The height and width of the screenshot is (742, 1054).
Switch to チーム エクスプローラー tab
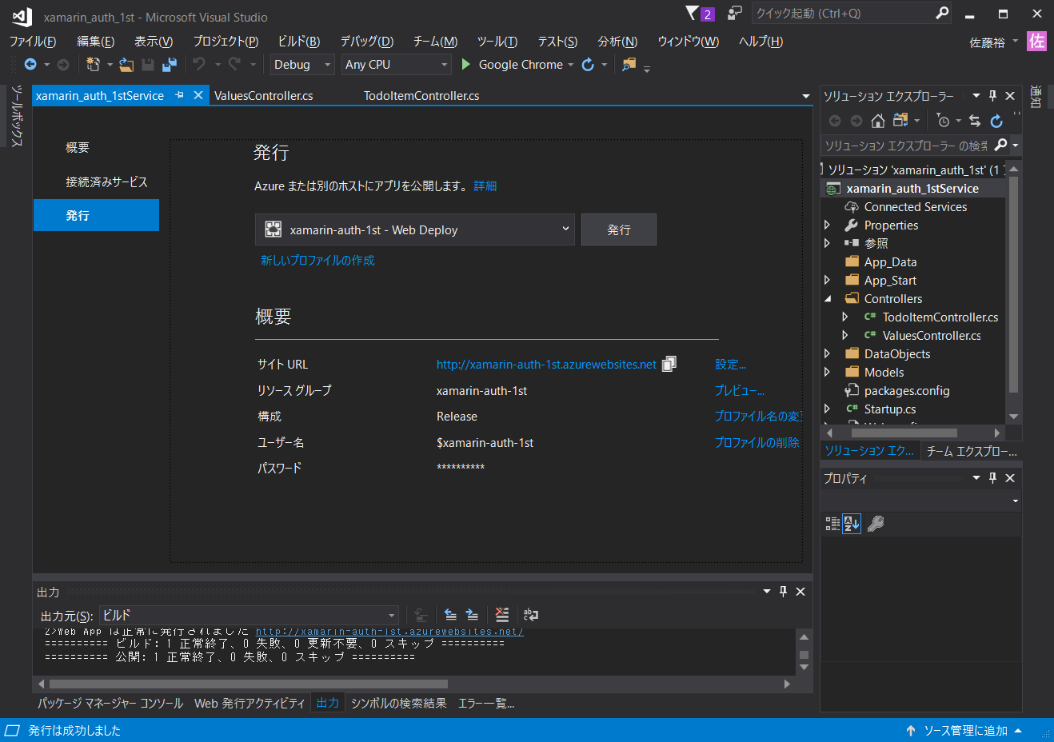971,451
